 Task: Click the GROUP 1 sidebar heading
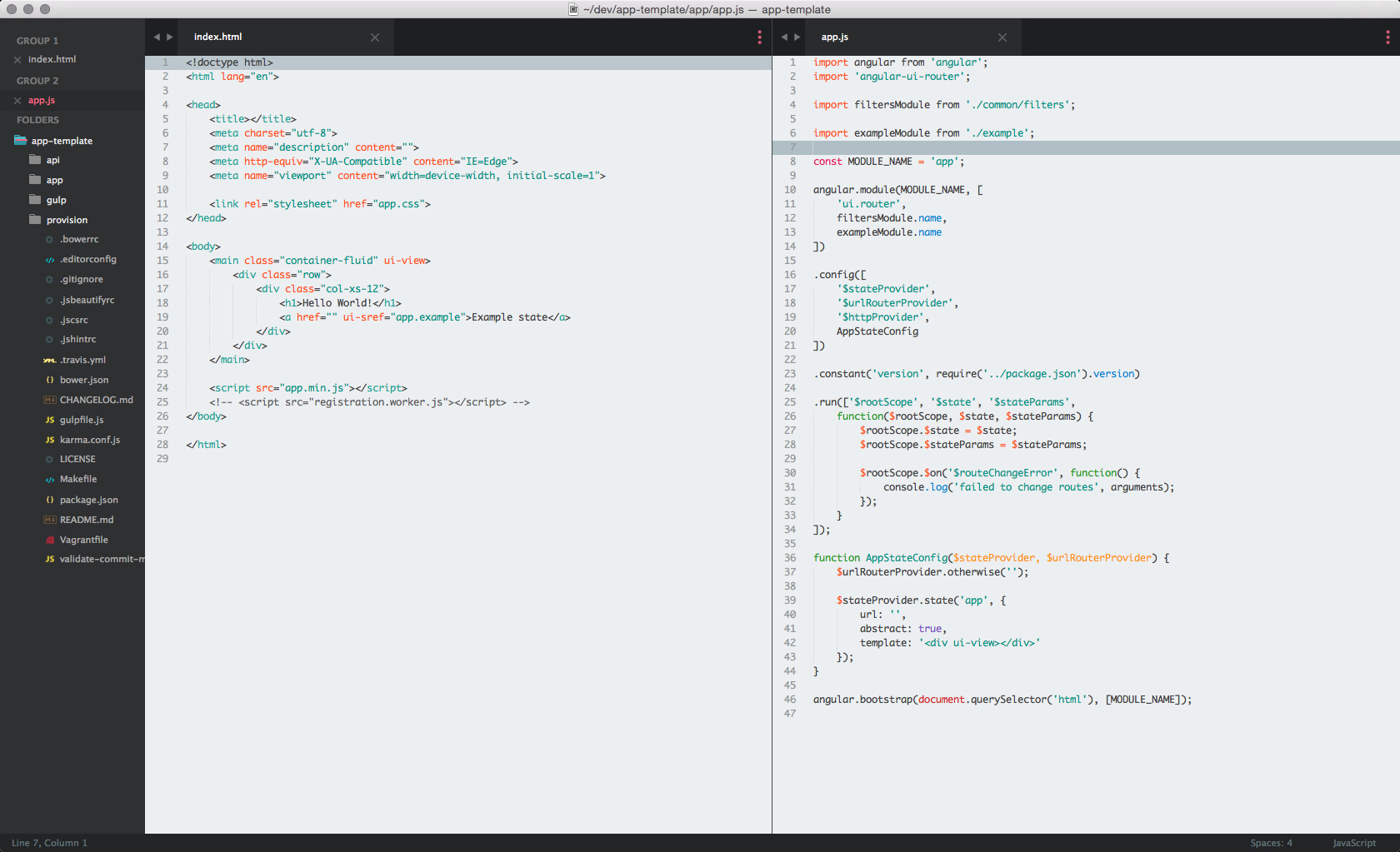click(x=37, y=41)
